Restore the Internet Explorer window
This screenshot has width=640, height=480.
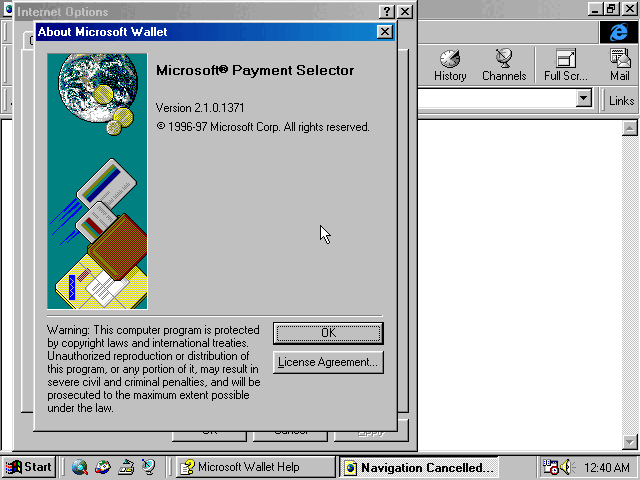(x=612, y=9)
